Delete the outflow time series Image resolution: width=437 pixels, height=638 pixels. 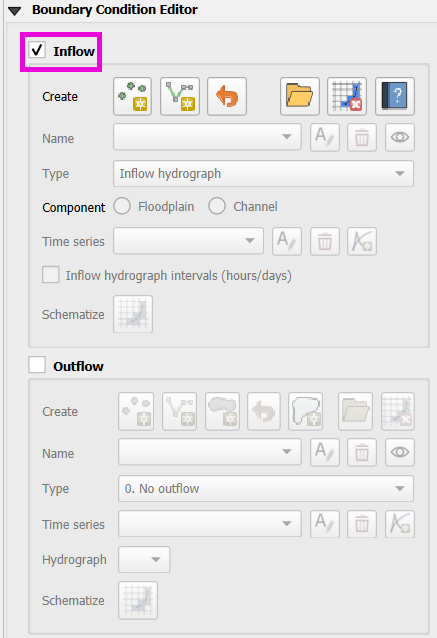coord(362,524)
